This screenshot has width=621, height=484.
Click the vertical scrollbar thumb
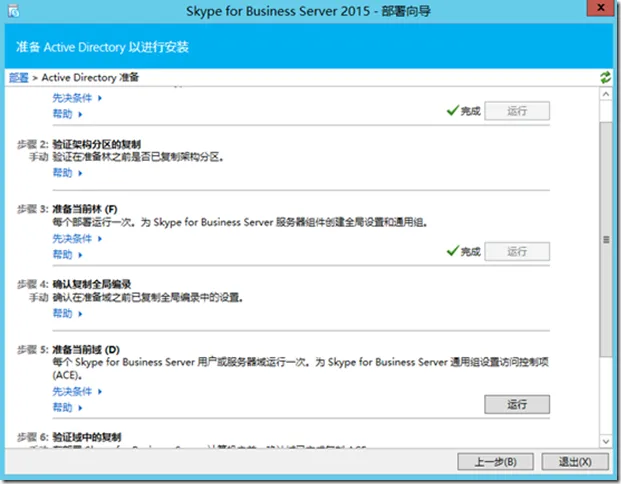[606, 239]
